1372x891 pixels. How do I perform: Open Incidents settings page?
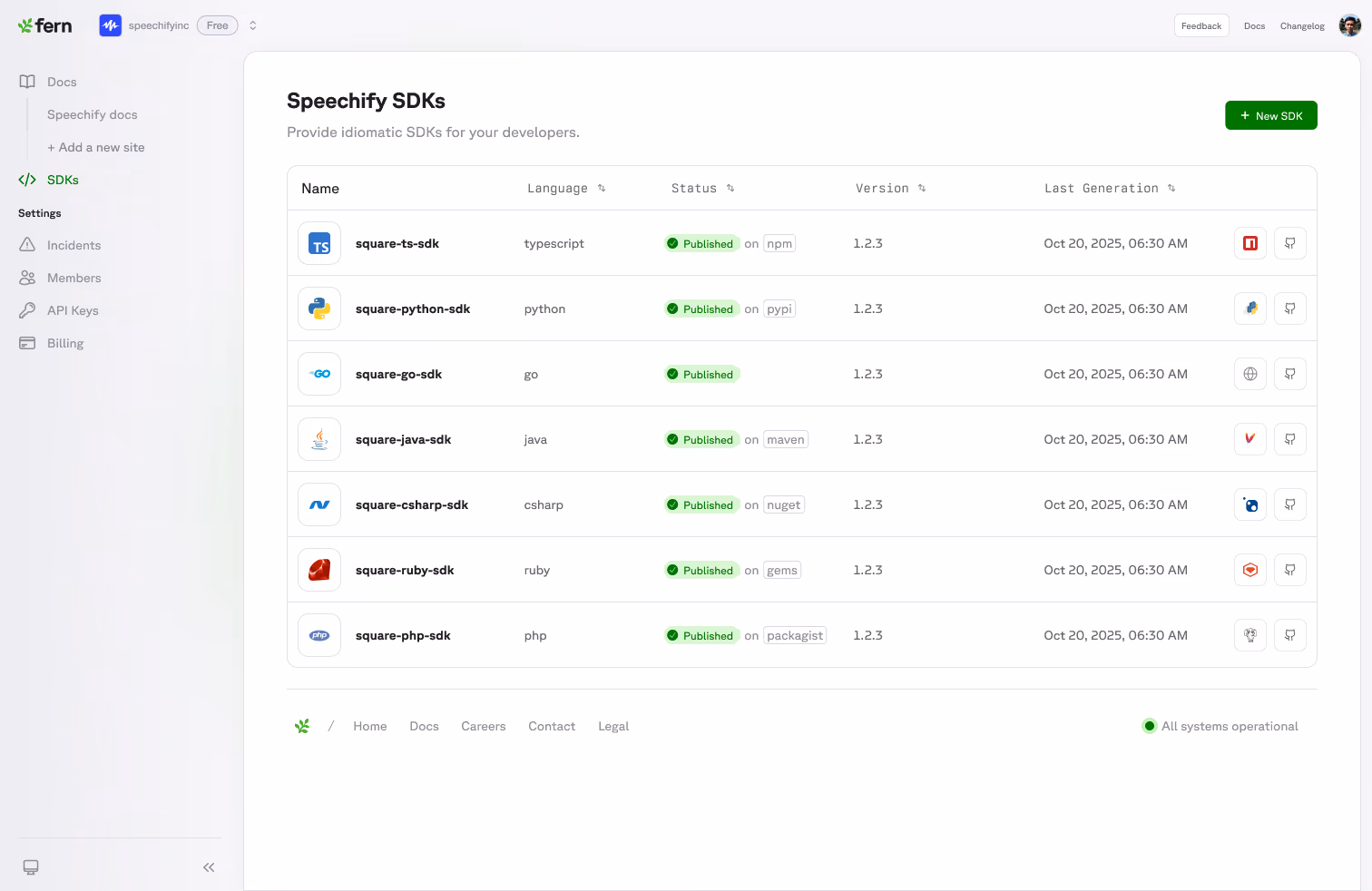(x=73, y=245)
